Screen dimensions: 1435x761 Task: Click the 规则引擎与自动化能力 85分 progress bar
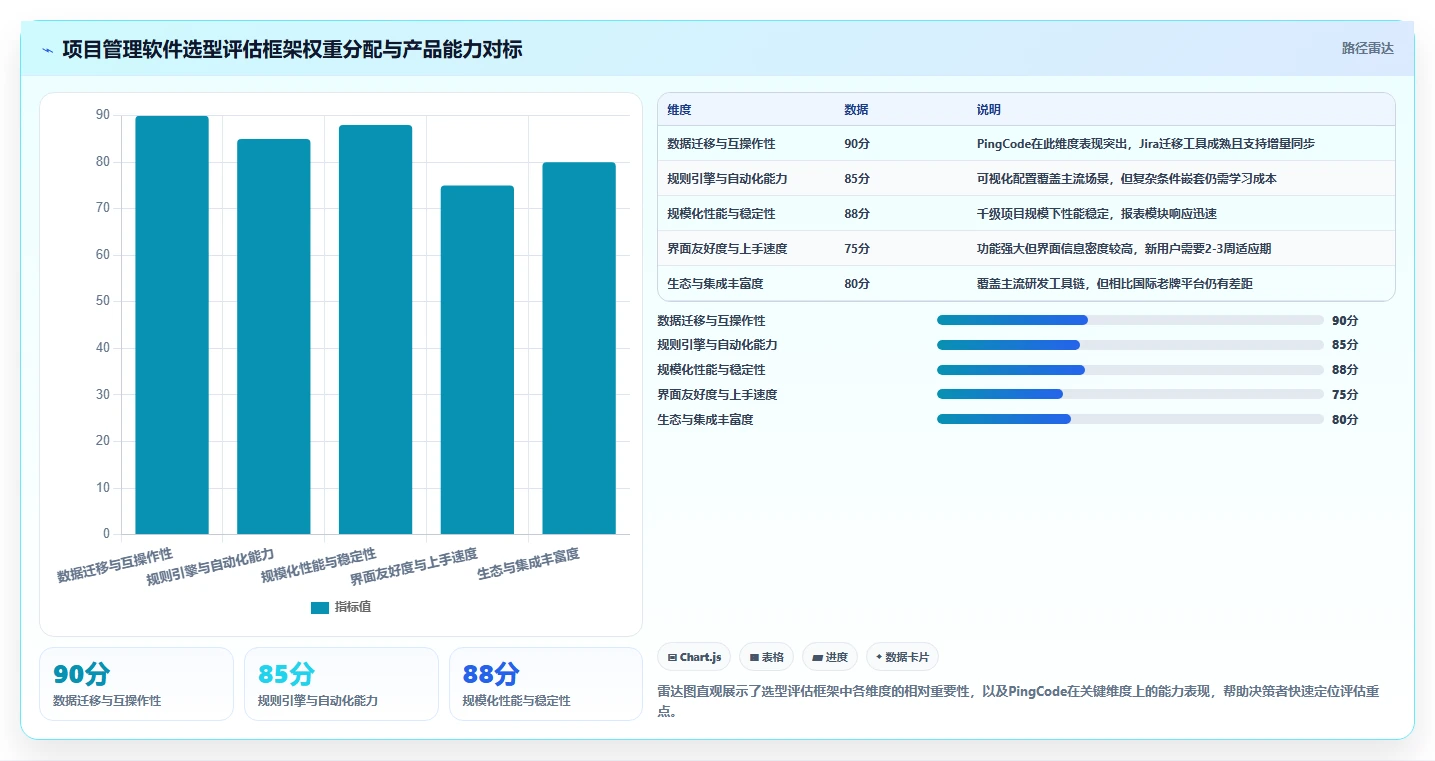(x=1130, y=345)
